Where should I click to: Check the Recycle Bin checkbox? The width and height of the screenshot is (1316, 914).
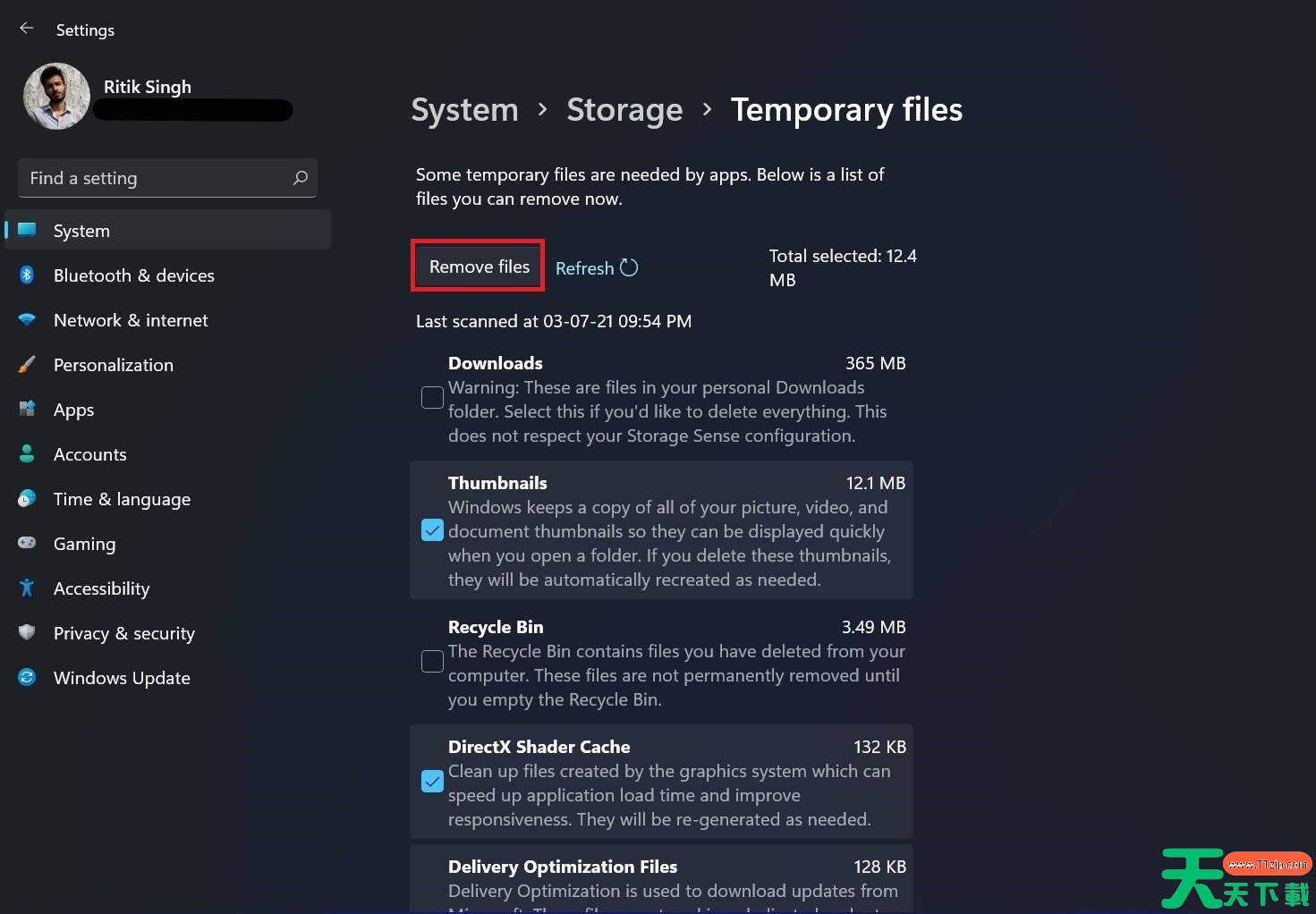pos(432,661)
